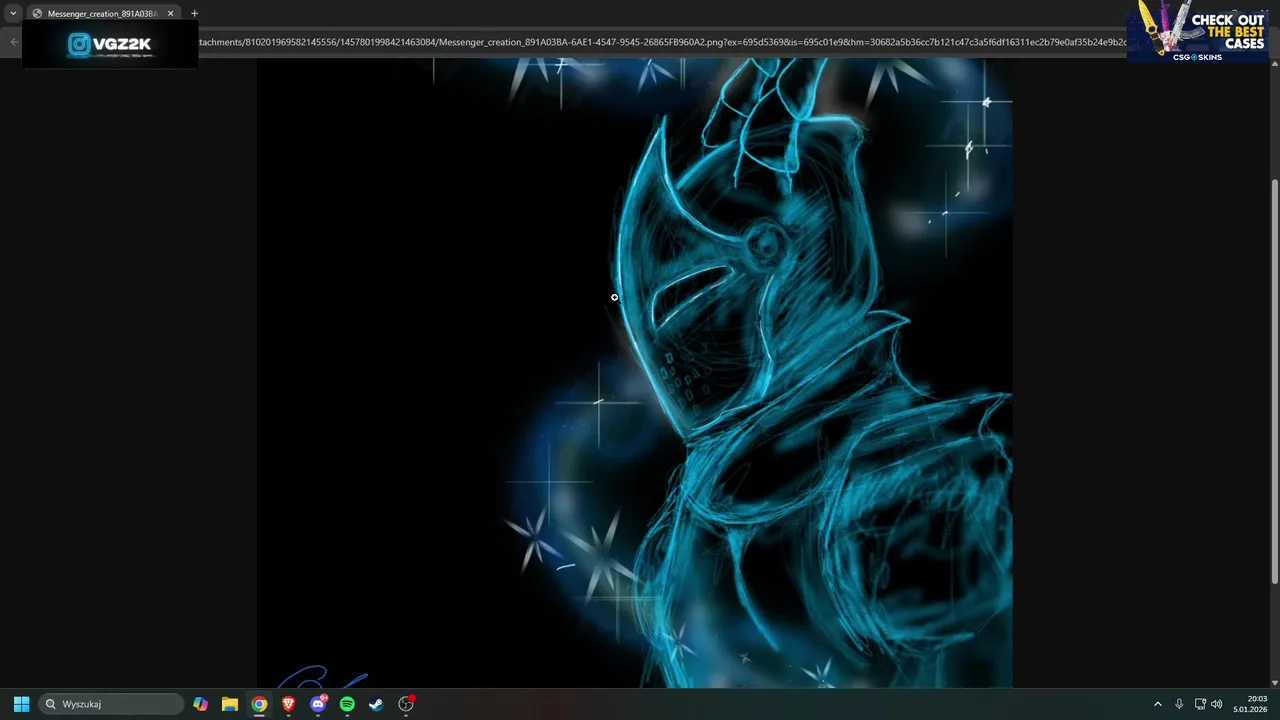Select the Messenger_creation browser tab
Viewport: 1280px width, 720px height.
[101, 13]
